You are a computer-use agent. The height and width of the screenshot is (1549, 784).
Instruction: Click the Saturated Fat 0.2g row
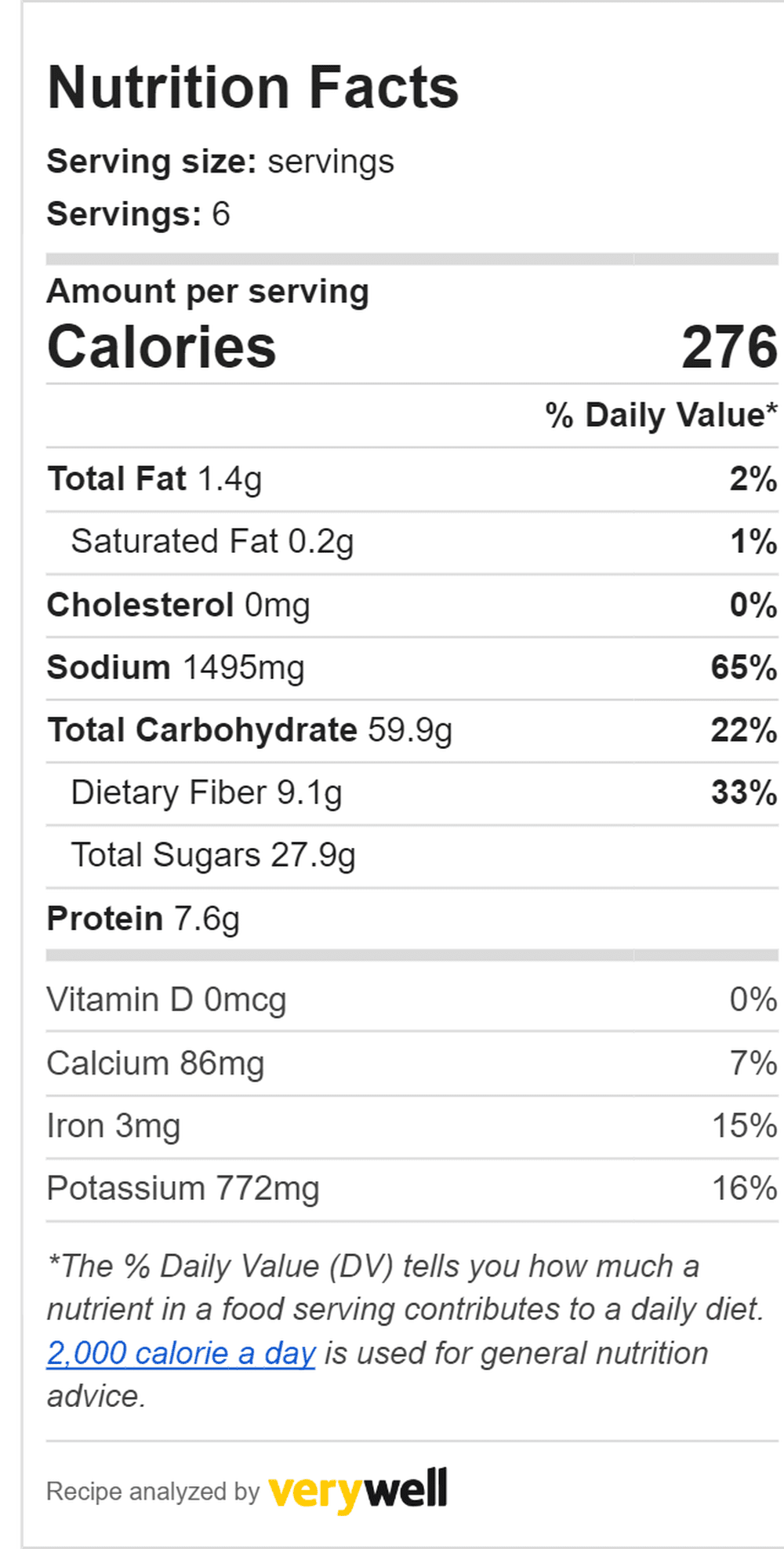[412, 542]
